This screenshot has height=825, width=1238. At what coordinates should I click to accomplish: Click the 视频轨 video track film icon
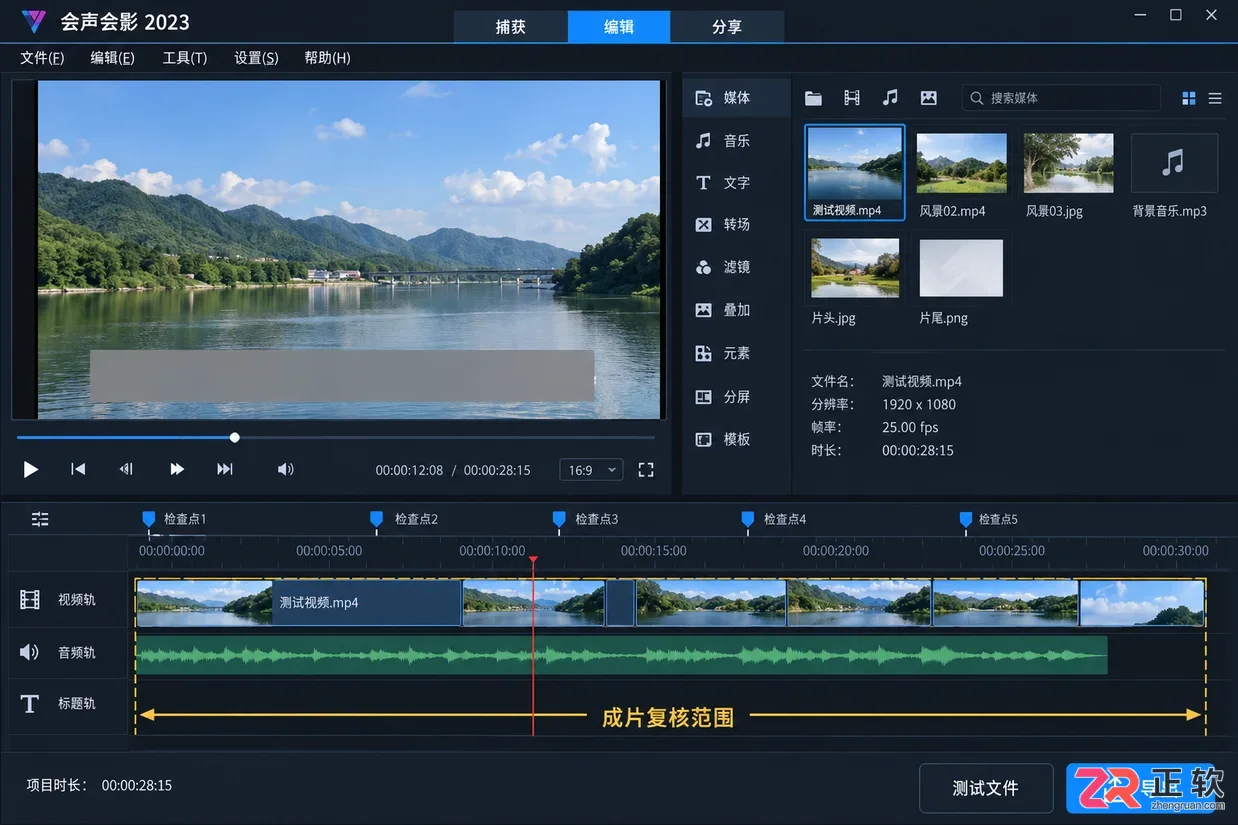pos(30,600)
